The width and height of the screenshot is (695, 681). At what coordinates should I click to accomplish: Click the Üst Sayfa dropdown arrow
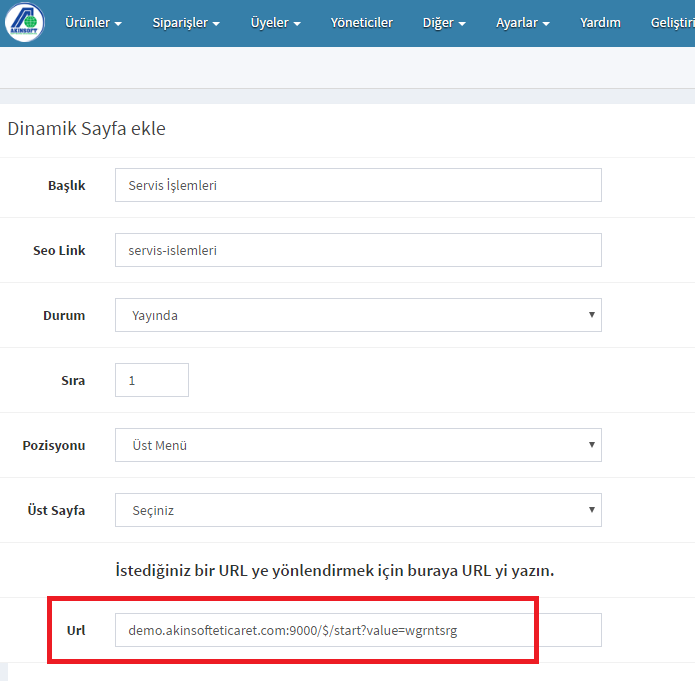591,510
